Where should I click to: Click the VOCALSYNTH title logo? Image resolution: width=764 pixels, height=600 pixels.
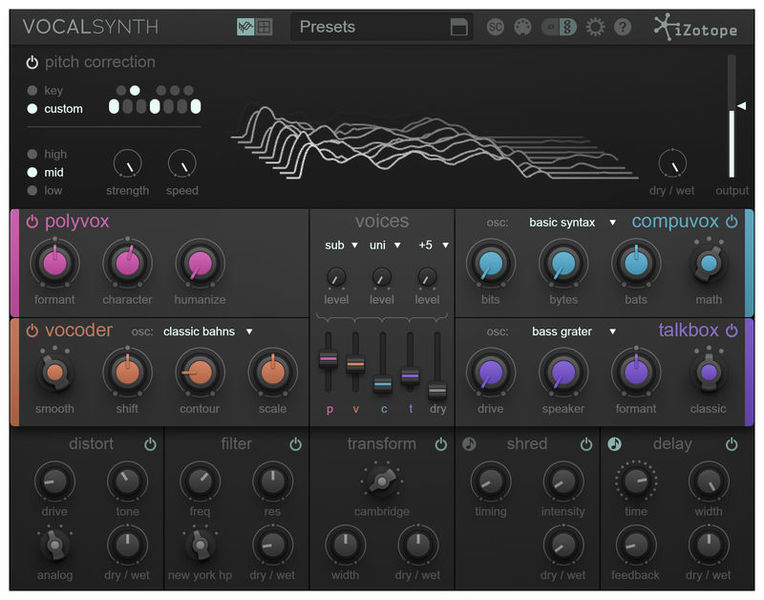[91, 27]
